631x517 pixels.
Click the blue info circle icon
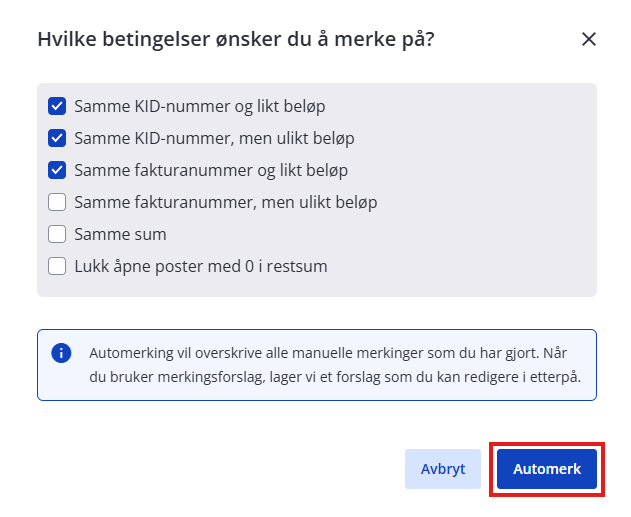tap(61, 353)
